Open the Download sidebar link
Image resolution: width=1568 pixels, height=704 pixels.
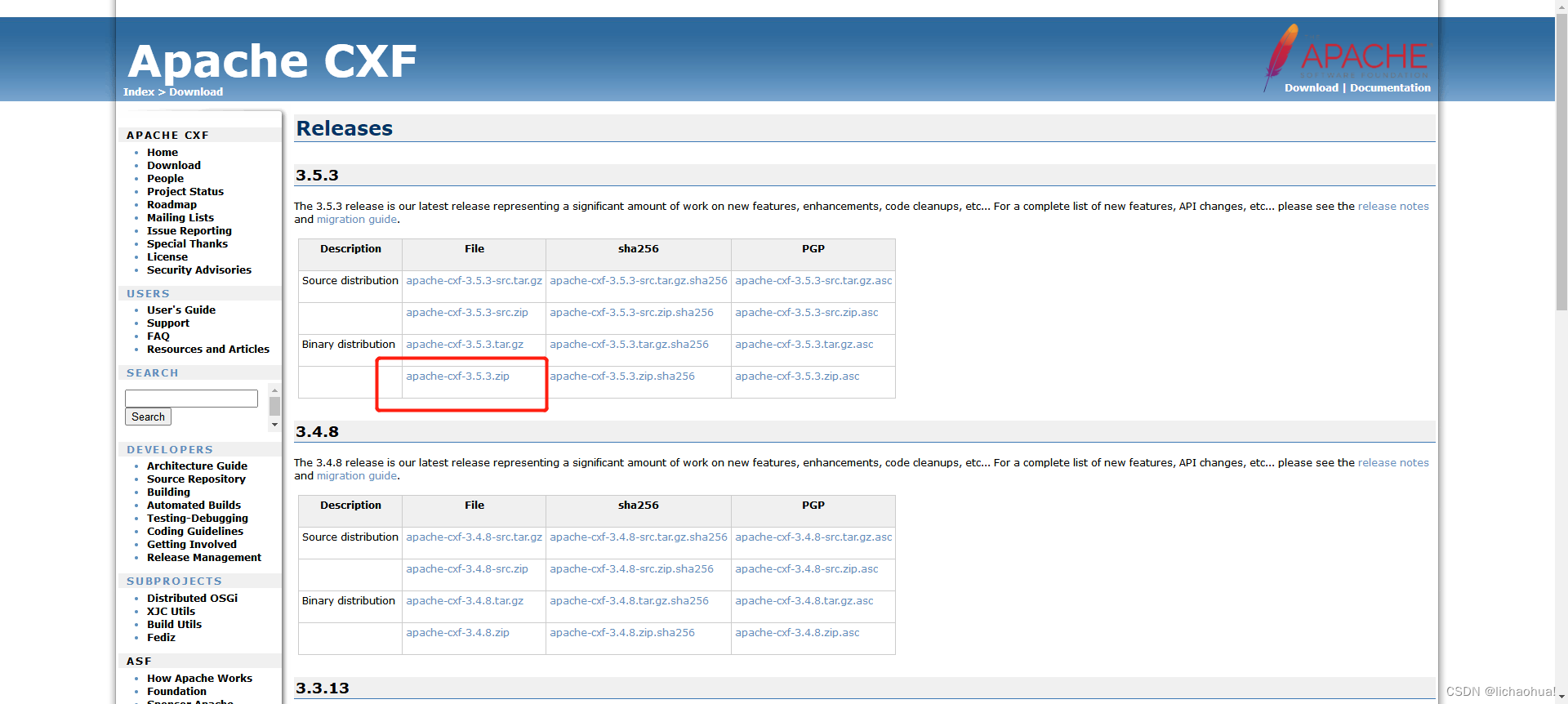[x=174, y=166]
